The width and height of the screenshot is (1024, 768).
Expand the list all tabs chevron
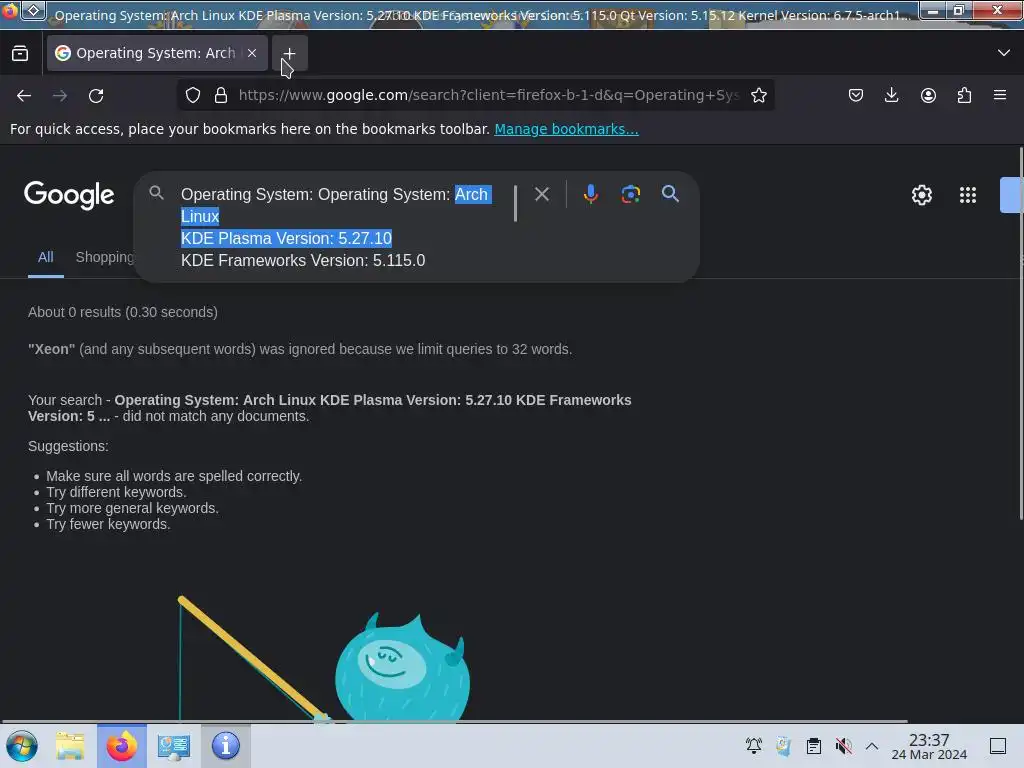1004,53
